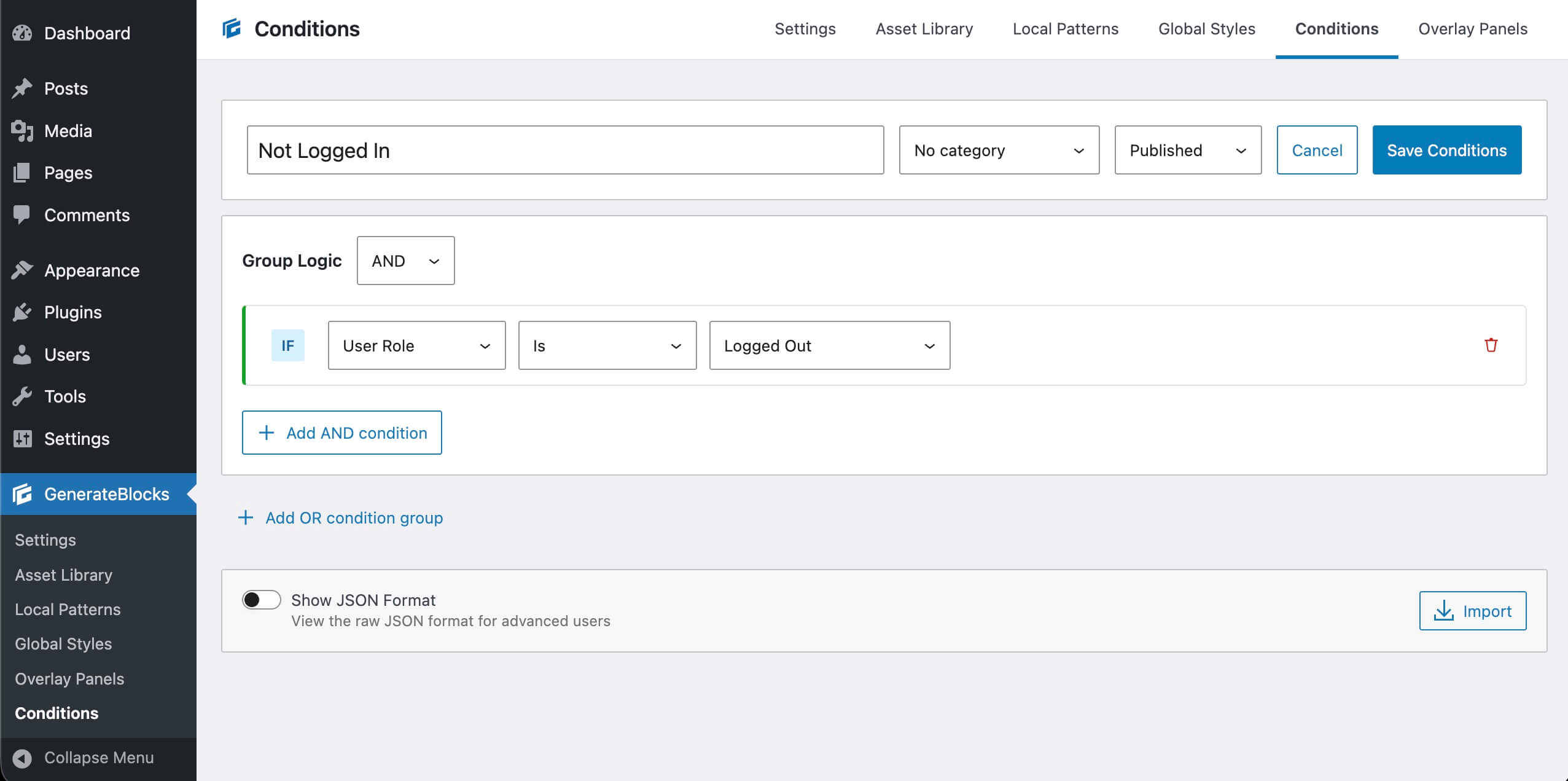Viewport: 1568px width, 781px height.
Task: Open the Group Logic AND dropdown
Action: [405, 261]
